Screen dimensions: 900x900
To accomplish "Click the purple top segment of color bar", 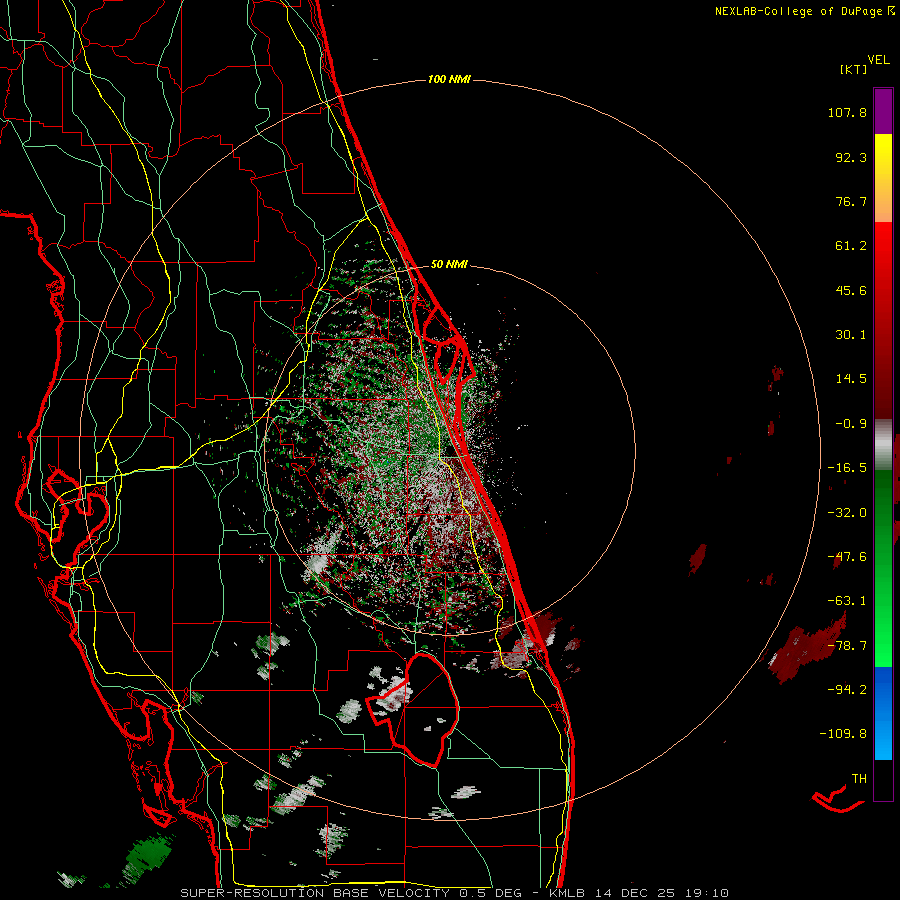I will 883,112.
